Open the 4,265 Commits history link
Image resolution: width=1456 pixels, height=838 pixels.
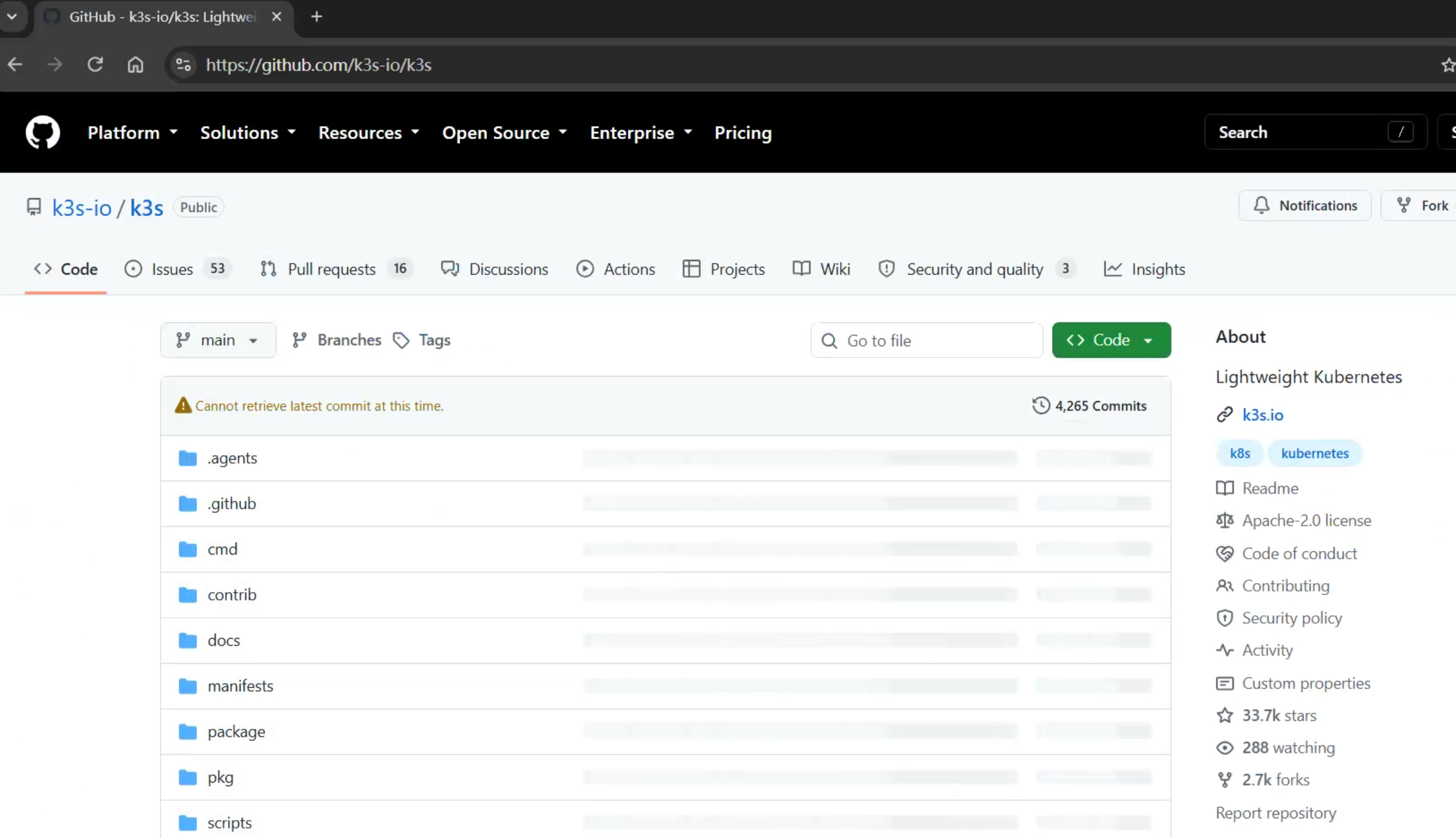coord(1089,406)
